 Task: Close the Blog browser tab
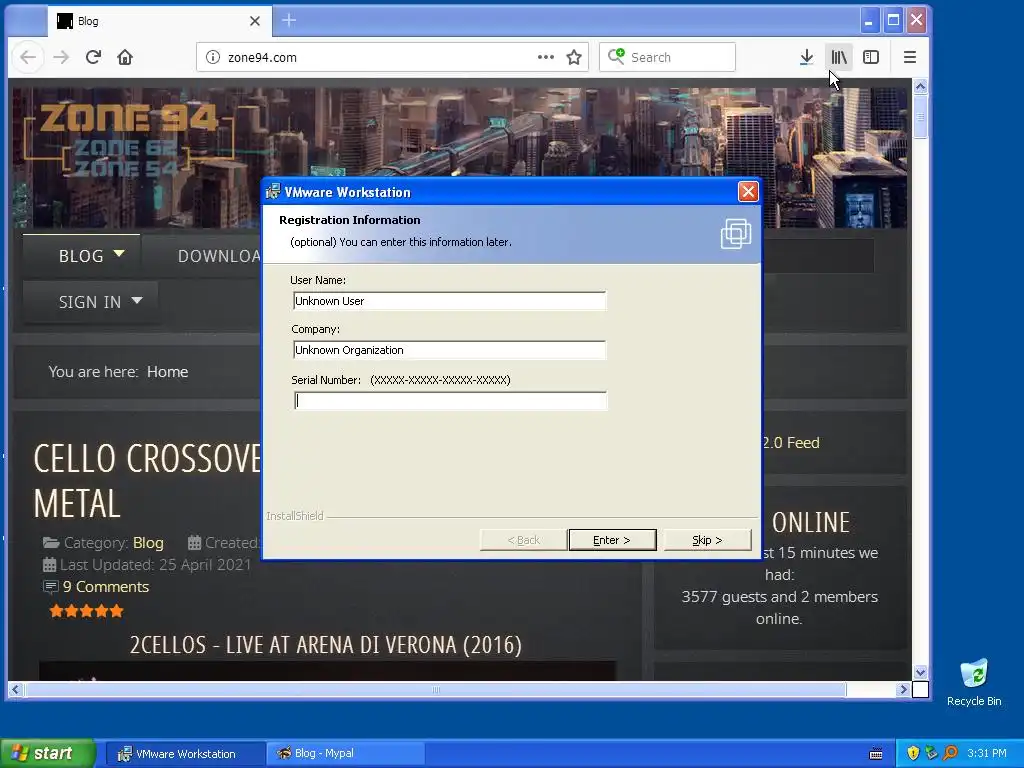pyautogui.click(x=255, y=21)
